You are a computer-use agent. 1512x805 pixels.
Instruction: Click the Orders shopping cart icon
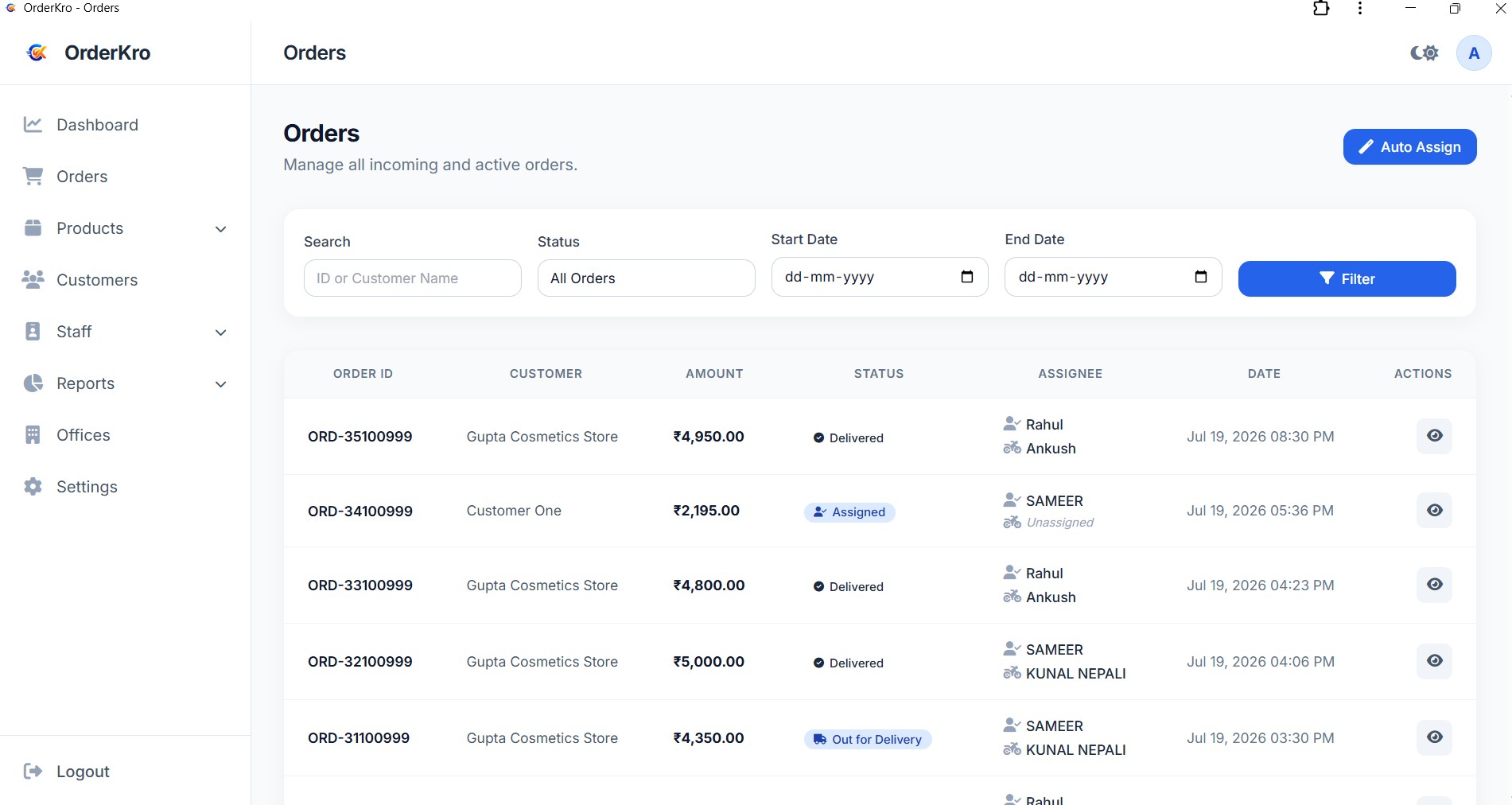(33, 177)
